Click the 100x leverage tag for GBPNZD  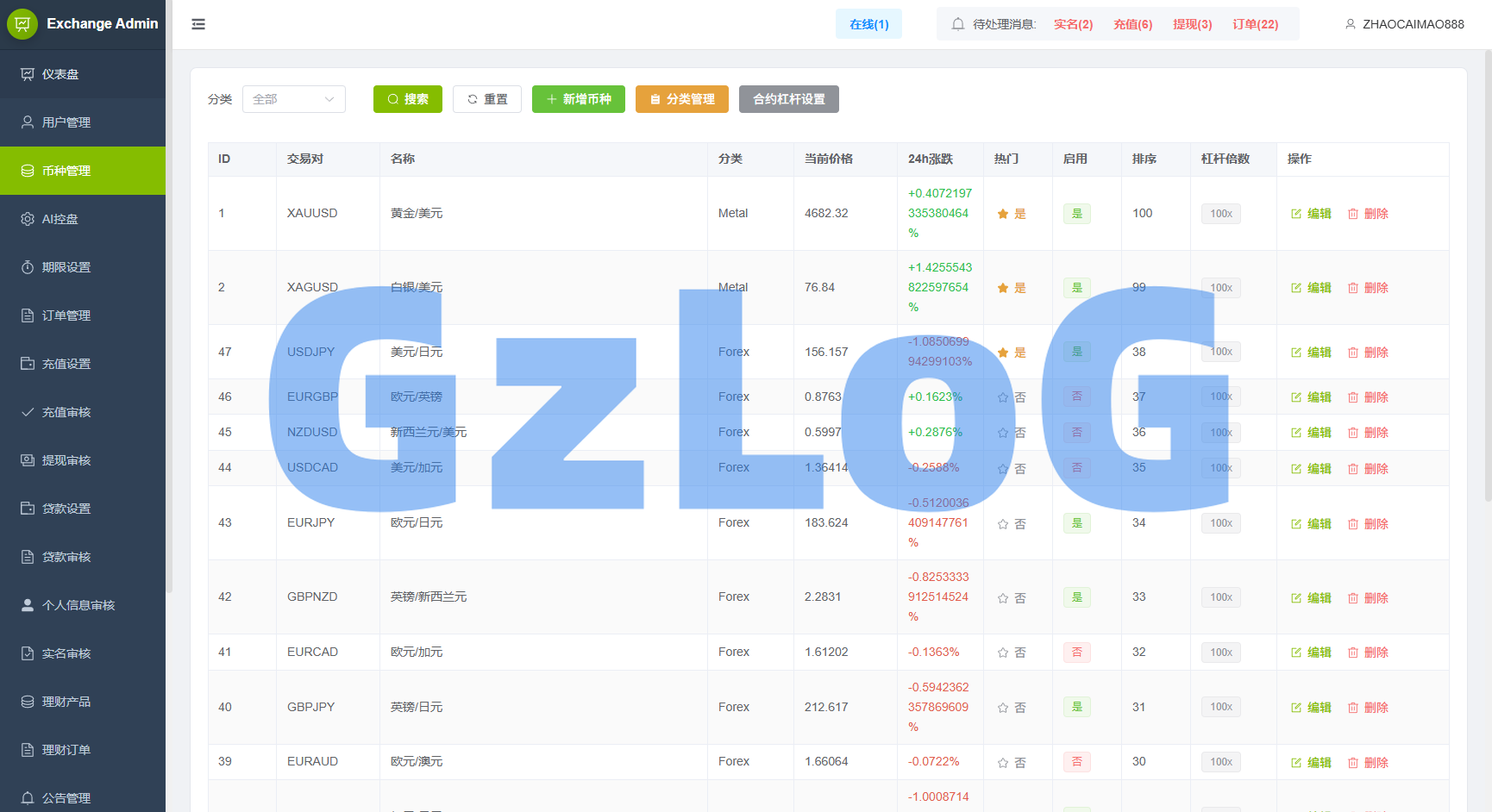tap(1221, 597)
